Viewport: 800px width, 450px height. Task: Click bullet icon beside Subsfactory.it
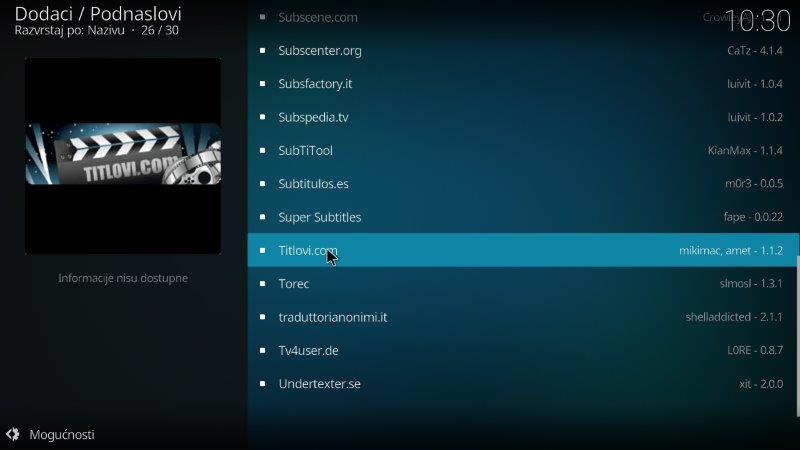click(262, 84)
